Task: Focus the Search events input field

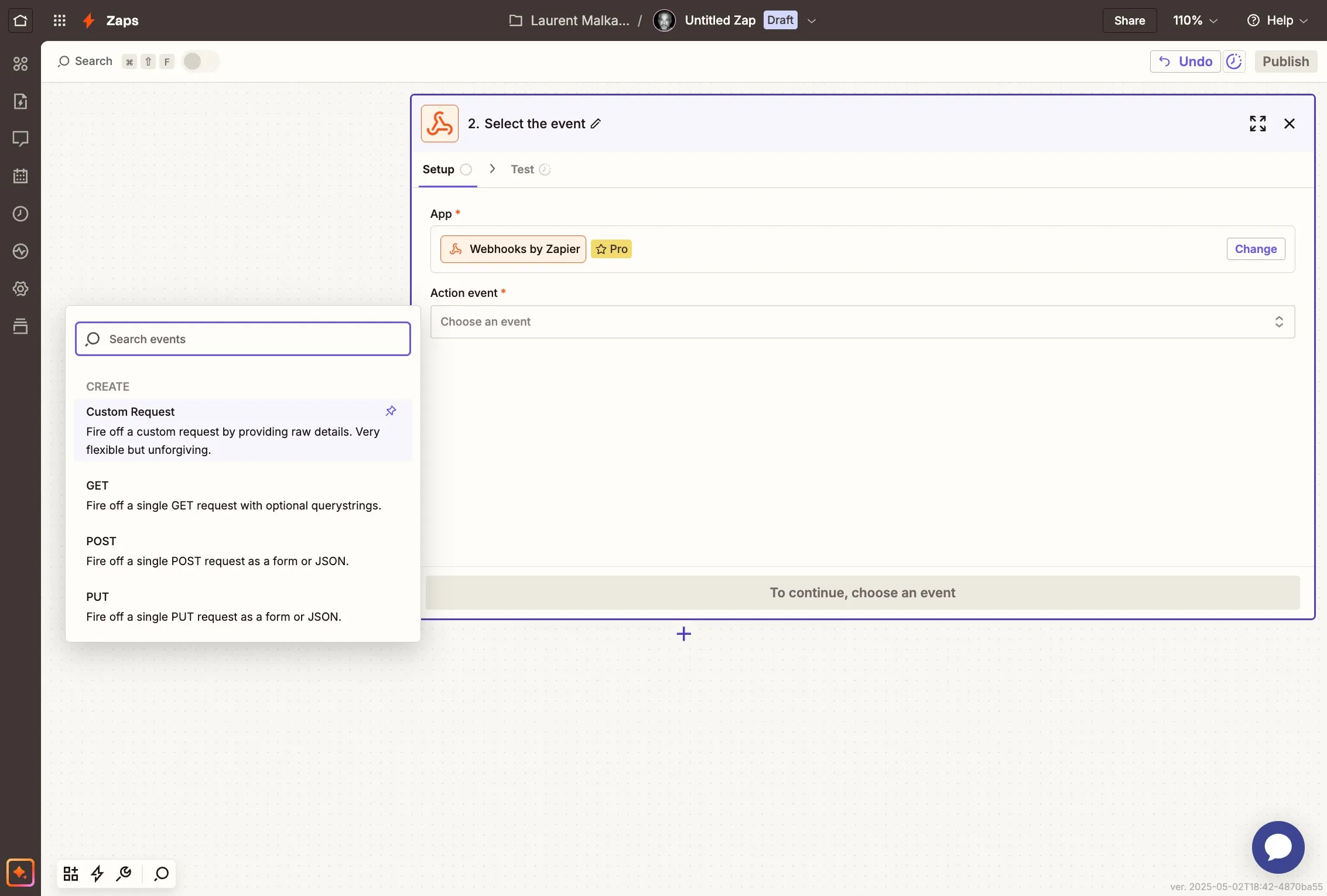Action: coord(243,338)
